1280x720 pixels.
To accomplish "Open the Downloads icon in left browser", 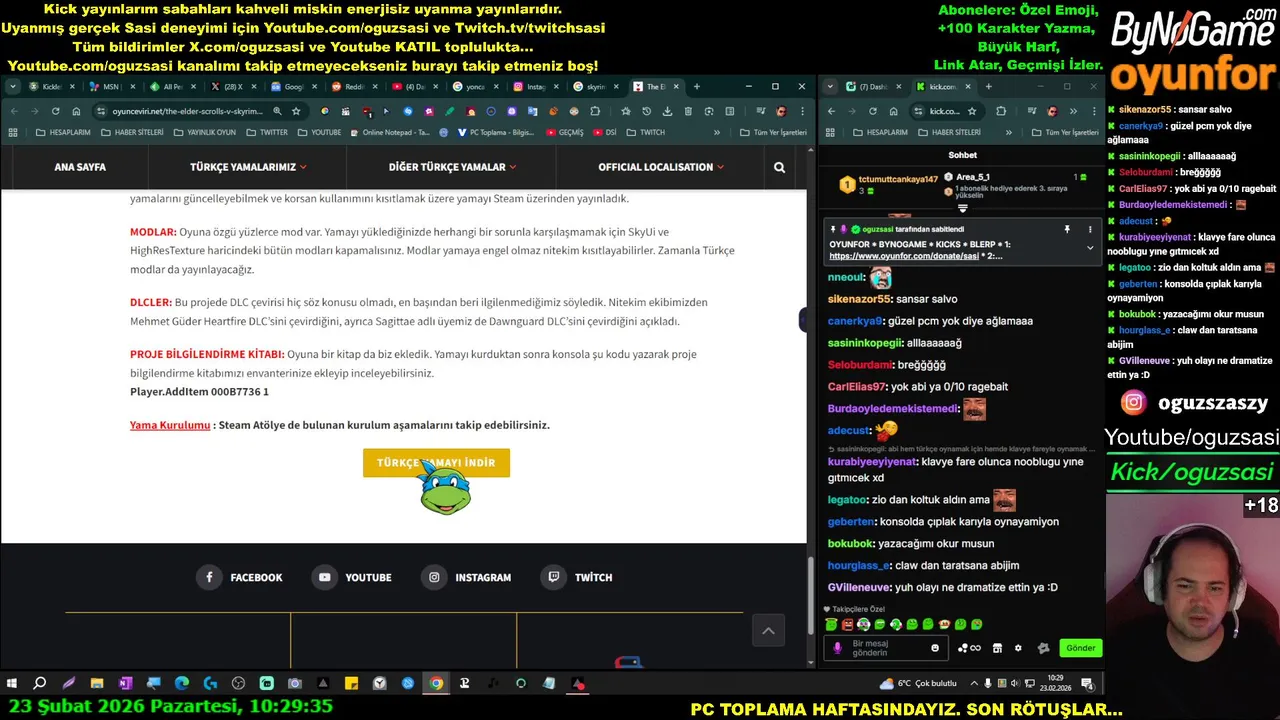I will [x=667, y=111].
